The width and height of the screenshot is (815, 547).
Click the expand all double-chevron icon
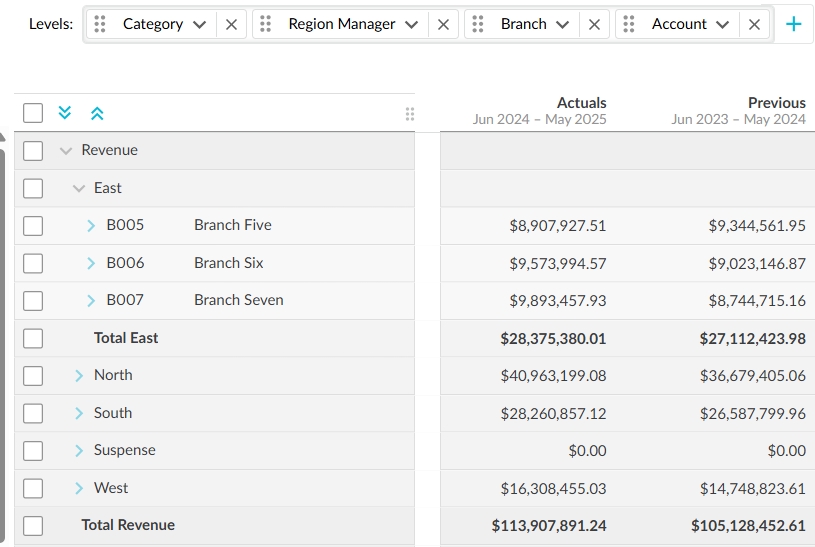65,113
